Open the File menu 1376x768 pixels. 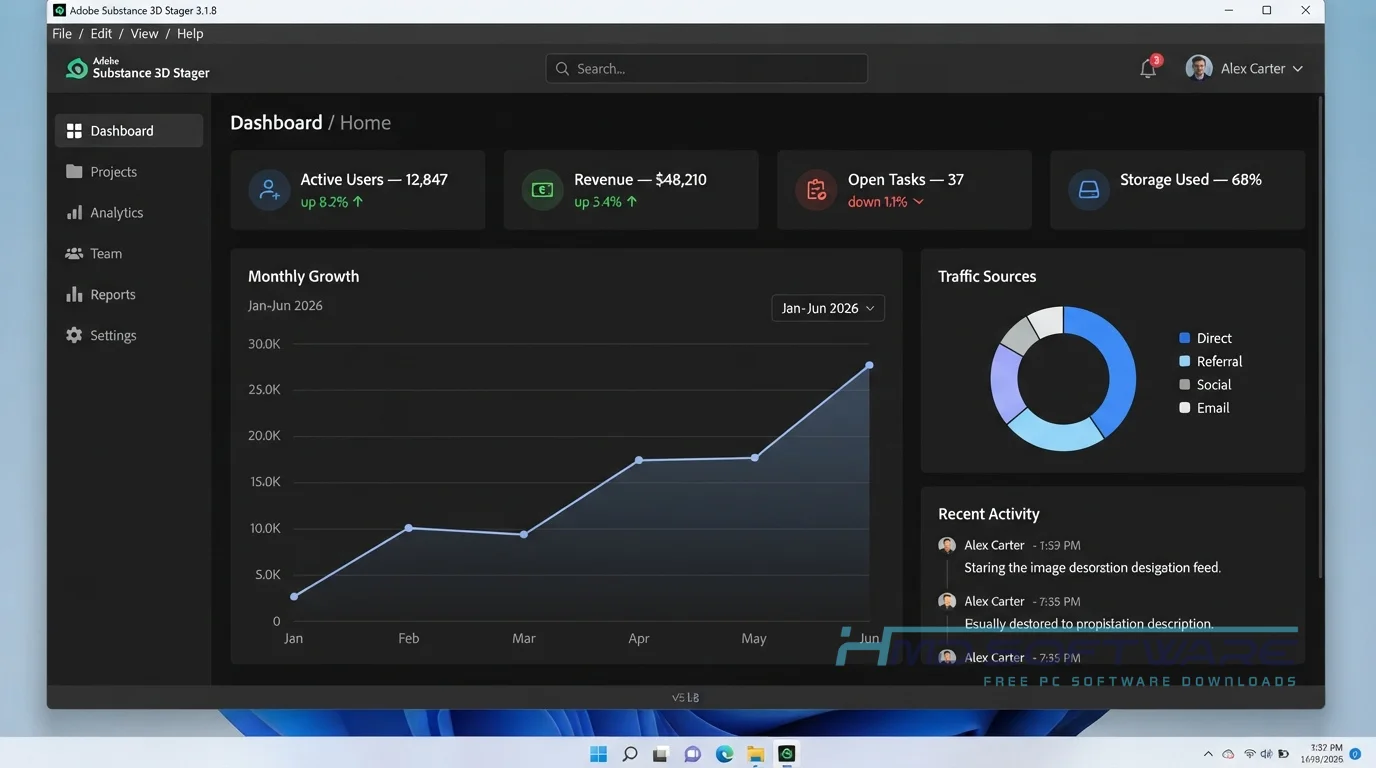click(x=62, y=33)
